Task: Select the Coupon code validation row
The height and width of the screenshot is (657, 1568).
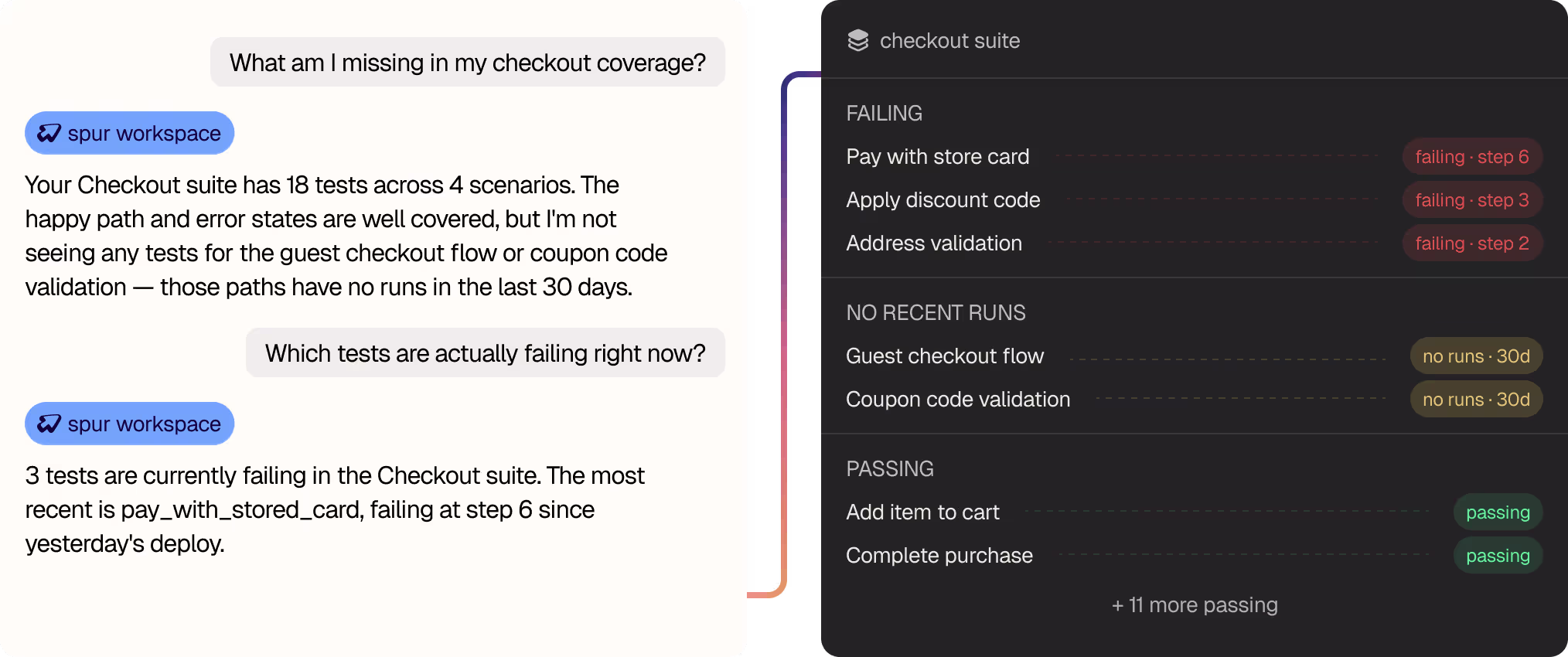Action: pos(1195,399)
